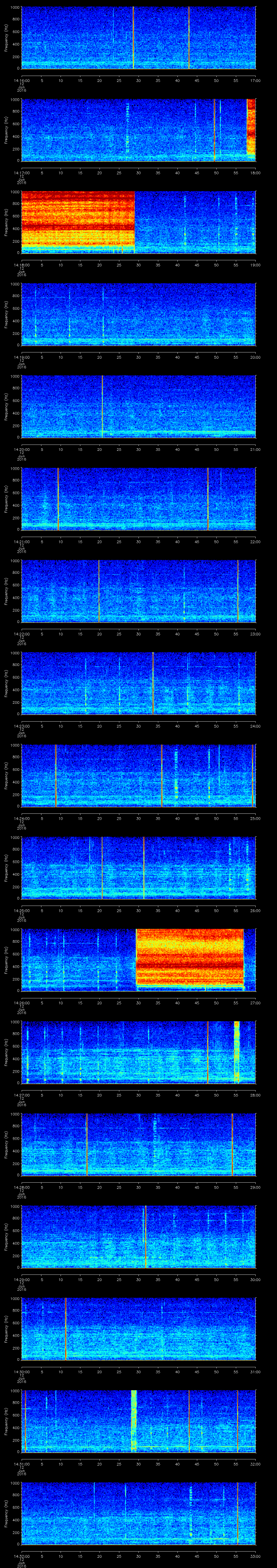Select the spectrogram panel starting at 14:19:00
The image size is (277, 1568).
click(139, 315)
